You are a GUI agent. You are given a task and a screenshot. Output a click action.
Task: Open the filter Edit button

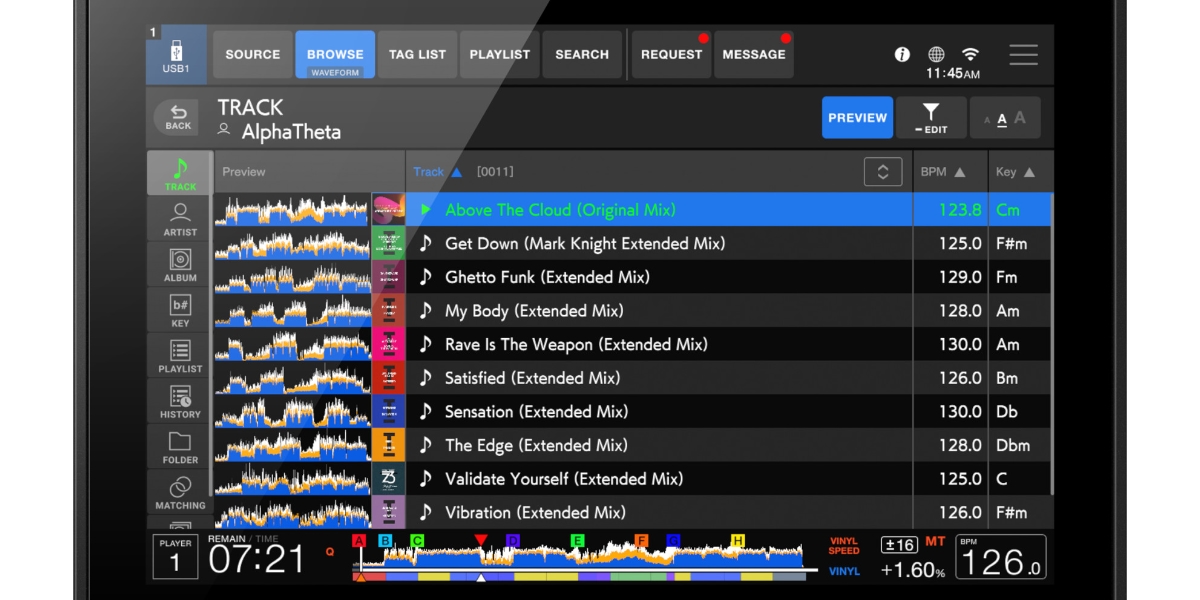point(931,118)
